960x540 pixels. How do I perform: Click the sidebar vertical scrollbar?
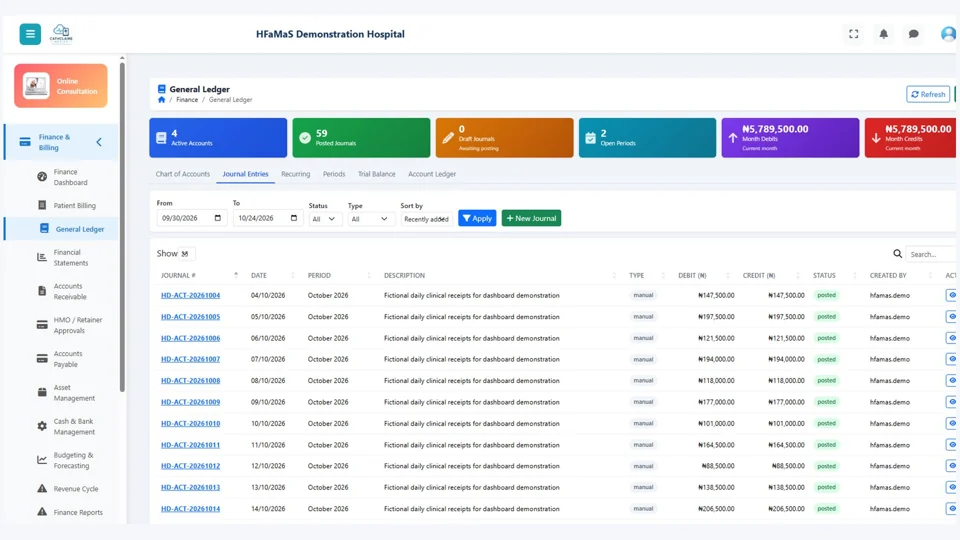pos(122,227)
